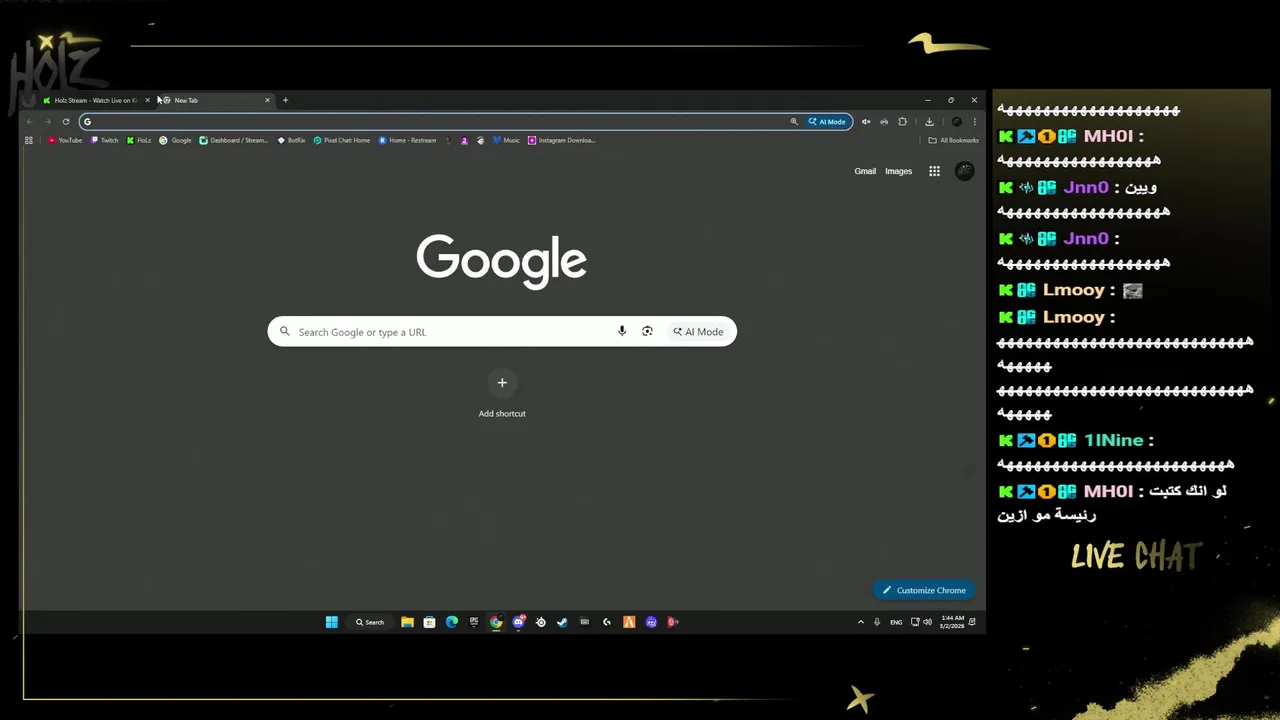Image resolution: width=1280 pixels, height=720 pixels.
Task: Open the Chrome tab search dropdown
Action: (x=29, y=100)
